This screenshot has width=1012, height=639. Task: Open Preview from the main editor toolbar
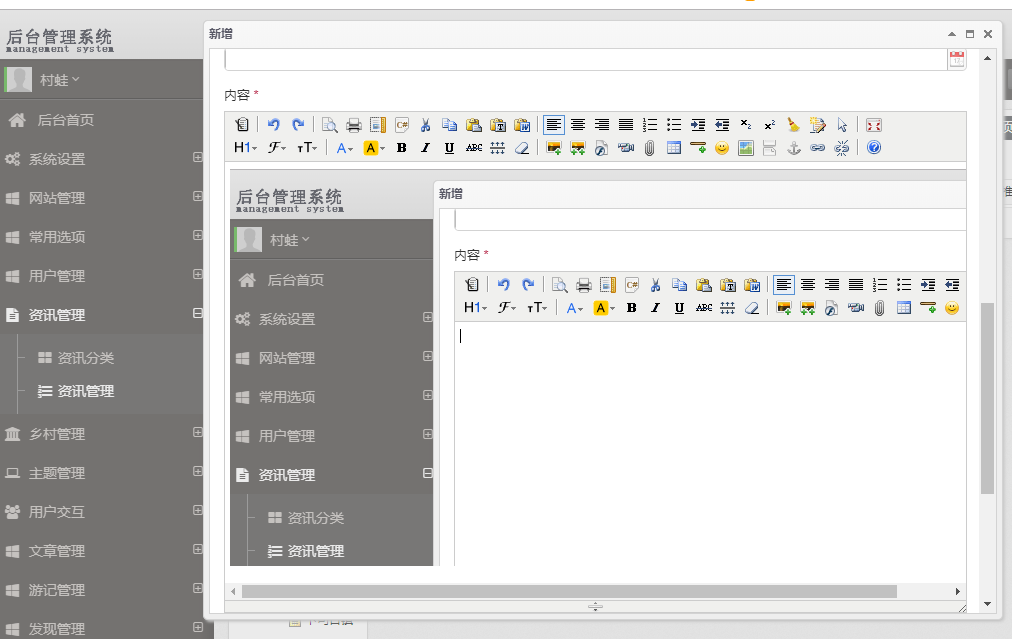pyautogui.click(x=330, y=125)
